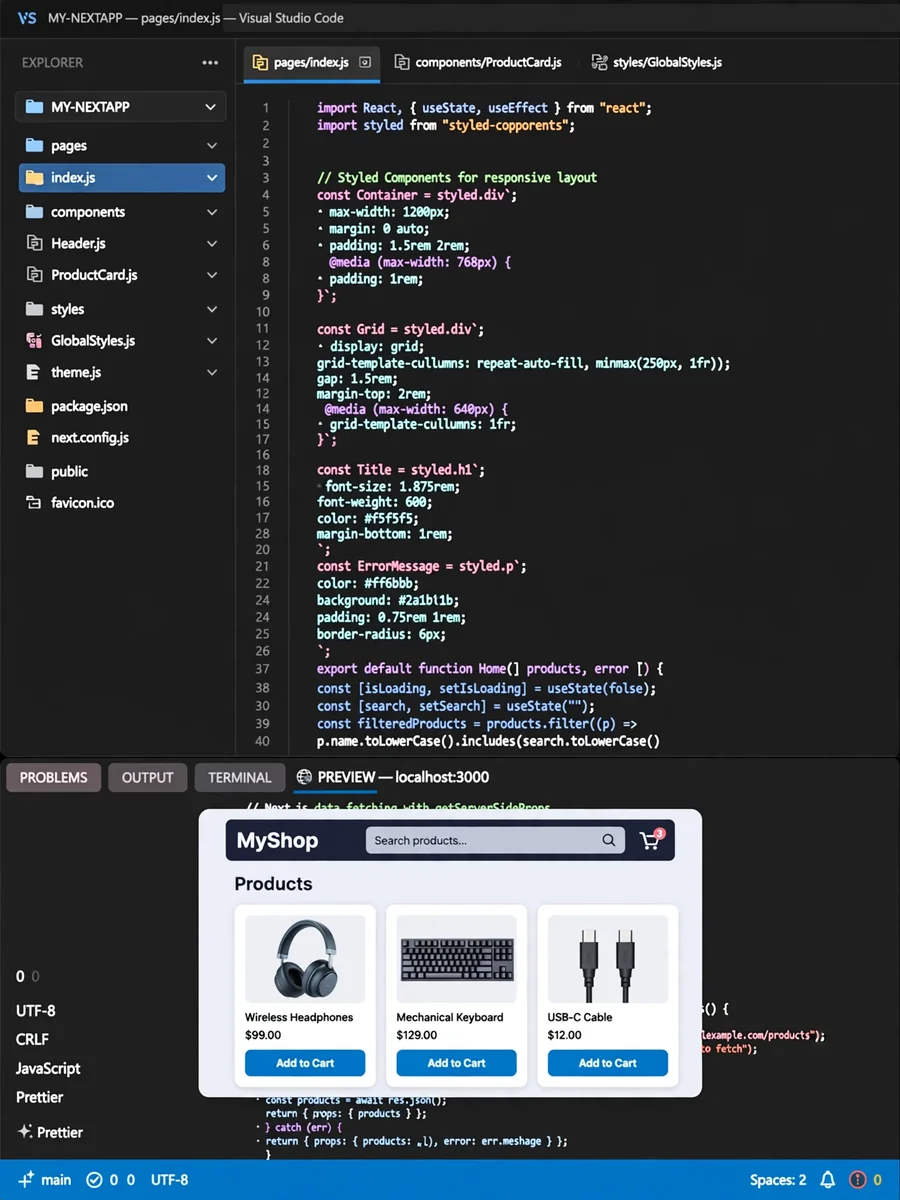Viewport: 900px width, 1200px height.
Task: Click the git branch main icon
Action: point(26,1180)
